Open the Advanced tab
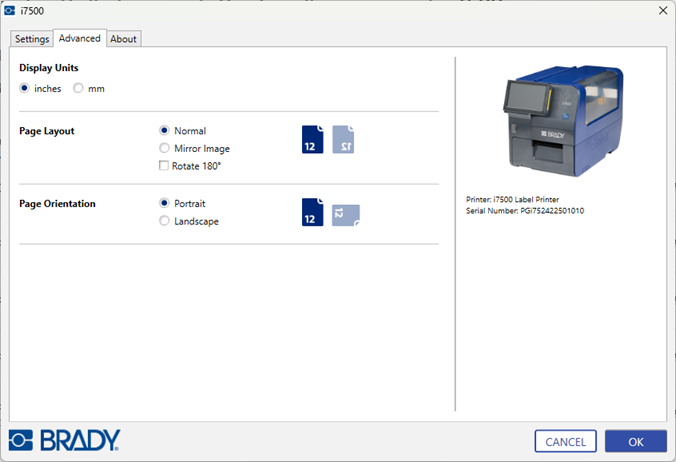The width and height of the screenshot is (676, 462). pos(80,38)
